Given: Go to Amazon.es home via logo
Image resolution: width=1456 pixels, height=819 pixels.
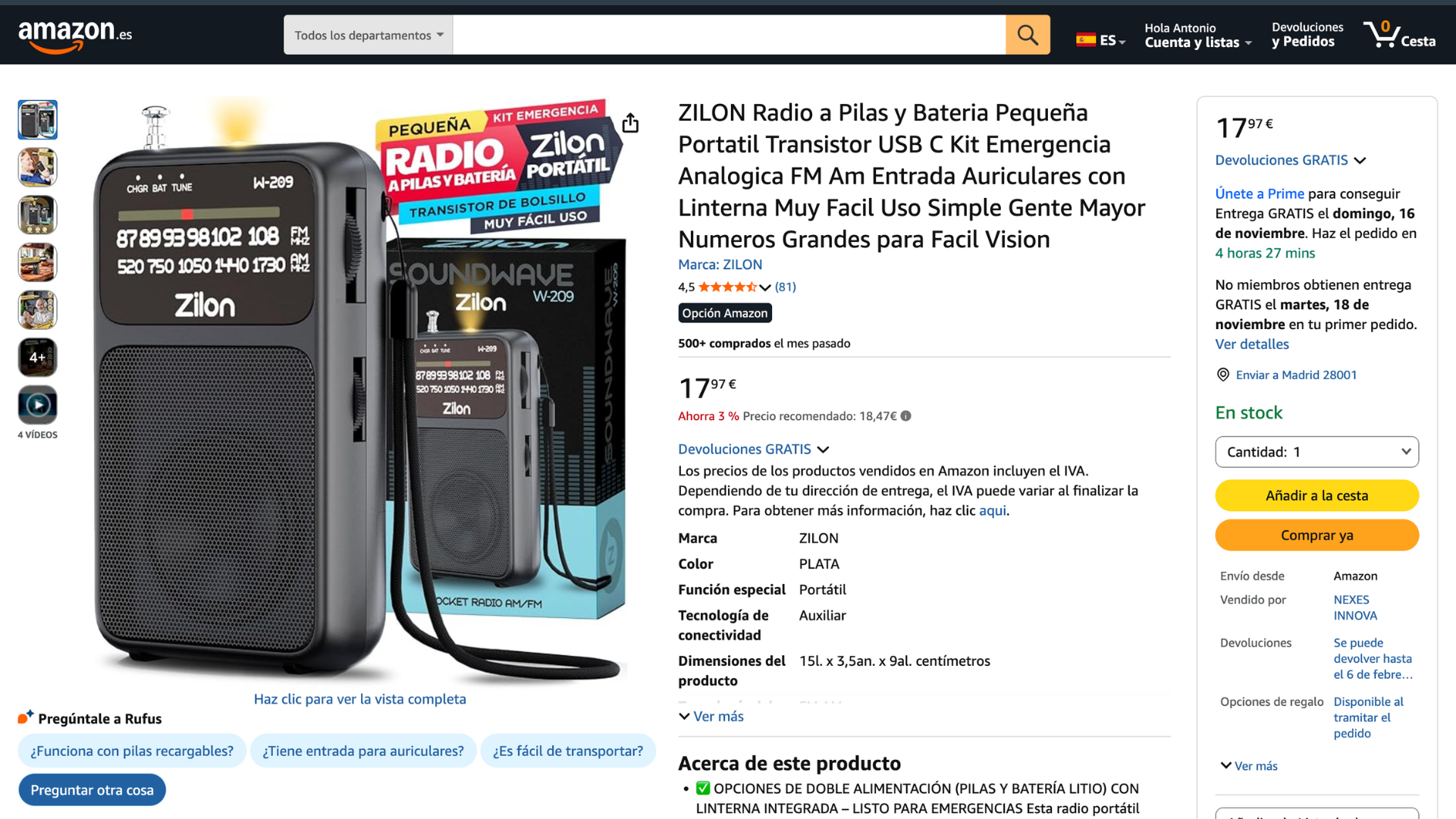Looking at the screenshot, I should (75, 35).
